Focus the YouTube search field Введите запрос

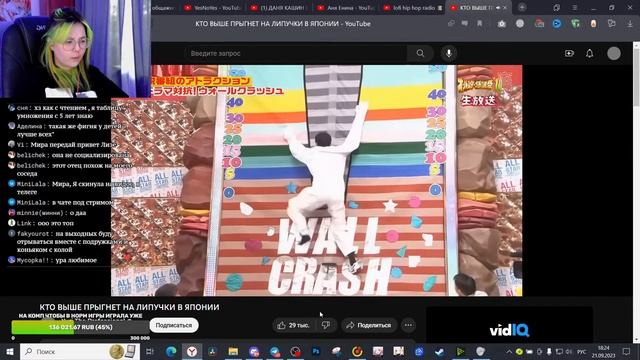tap(297, 53)
